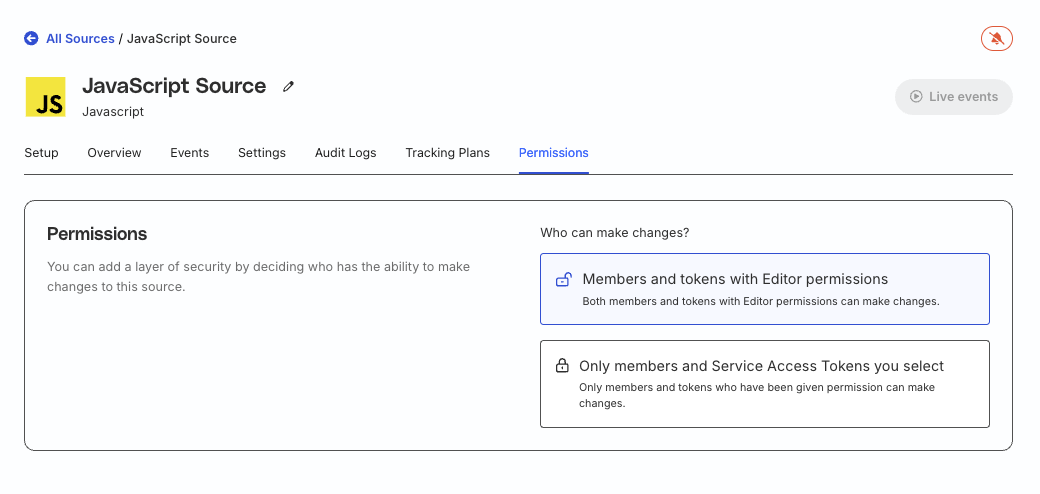Open the Settings tab
The height and width of the screenshot is (494, 1040).
(262, 153)
